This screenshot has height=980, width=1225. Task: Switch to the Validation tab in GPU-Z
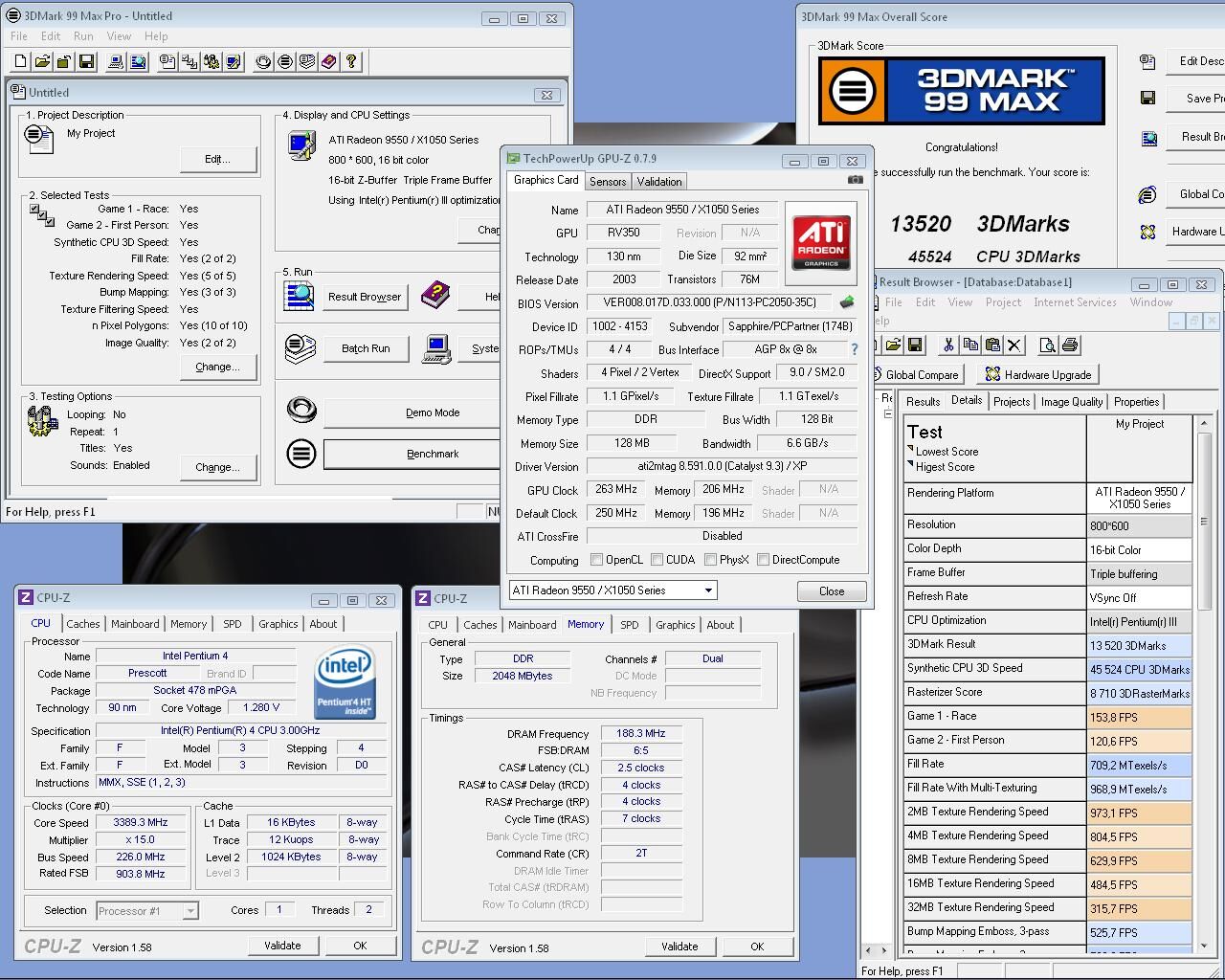pyautogui.click(x=659, y=182)
